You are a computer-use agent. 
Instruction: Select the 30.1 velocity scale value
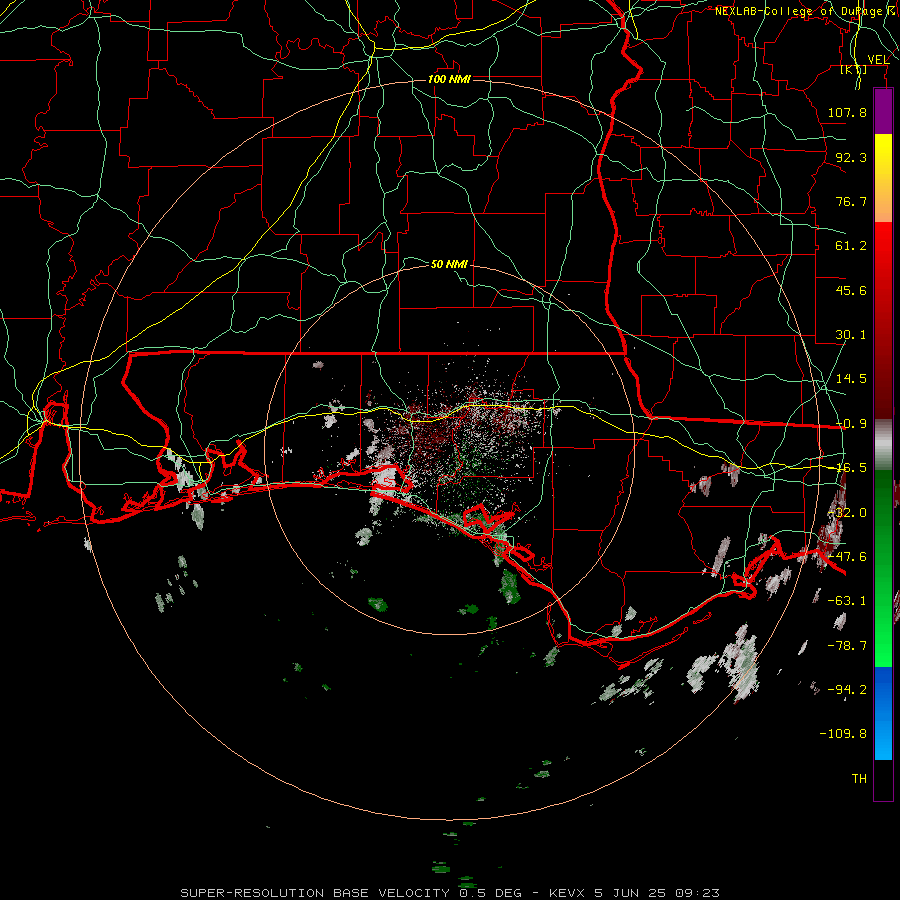coord(851,335)
